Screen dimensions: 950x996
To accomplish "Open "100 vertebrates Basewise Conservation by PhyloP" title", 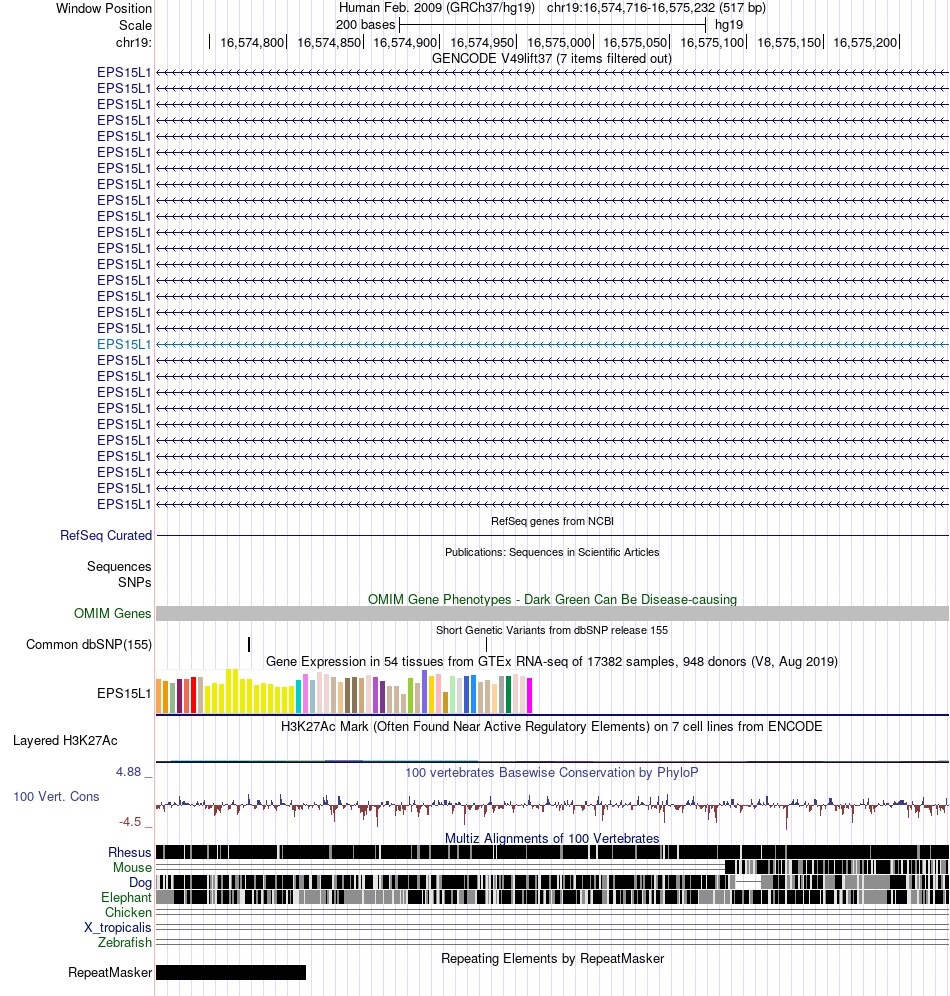I will tap(552, 772).
